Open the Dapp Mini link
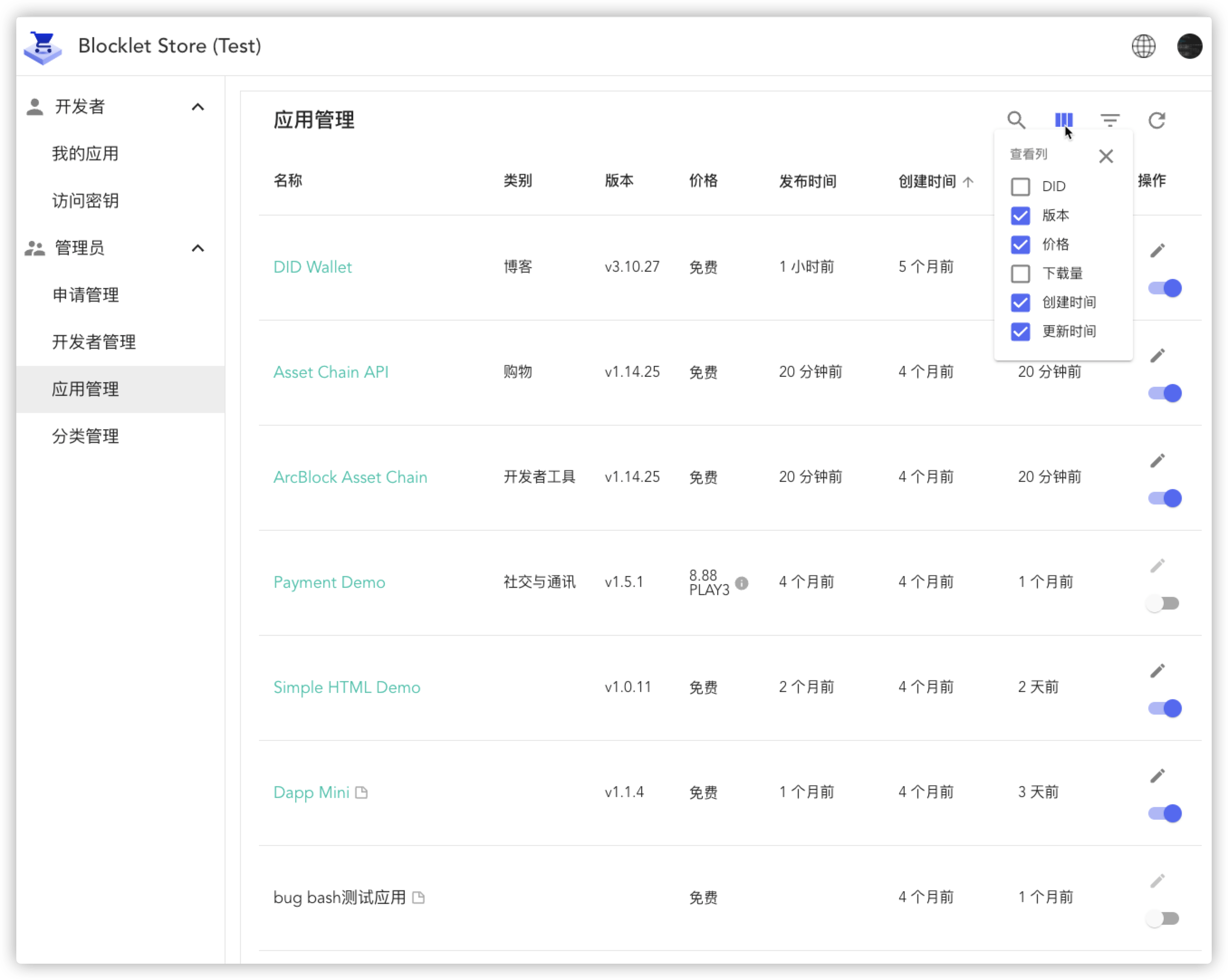1228x980 pixels. click(x=312, y=793)
